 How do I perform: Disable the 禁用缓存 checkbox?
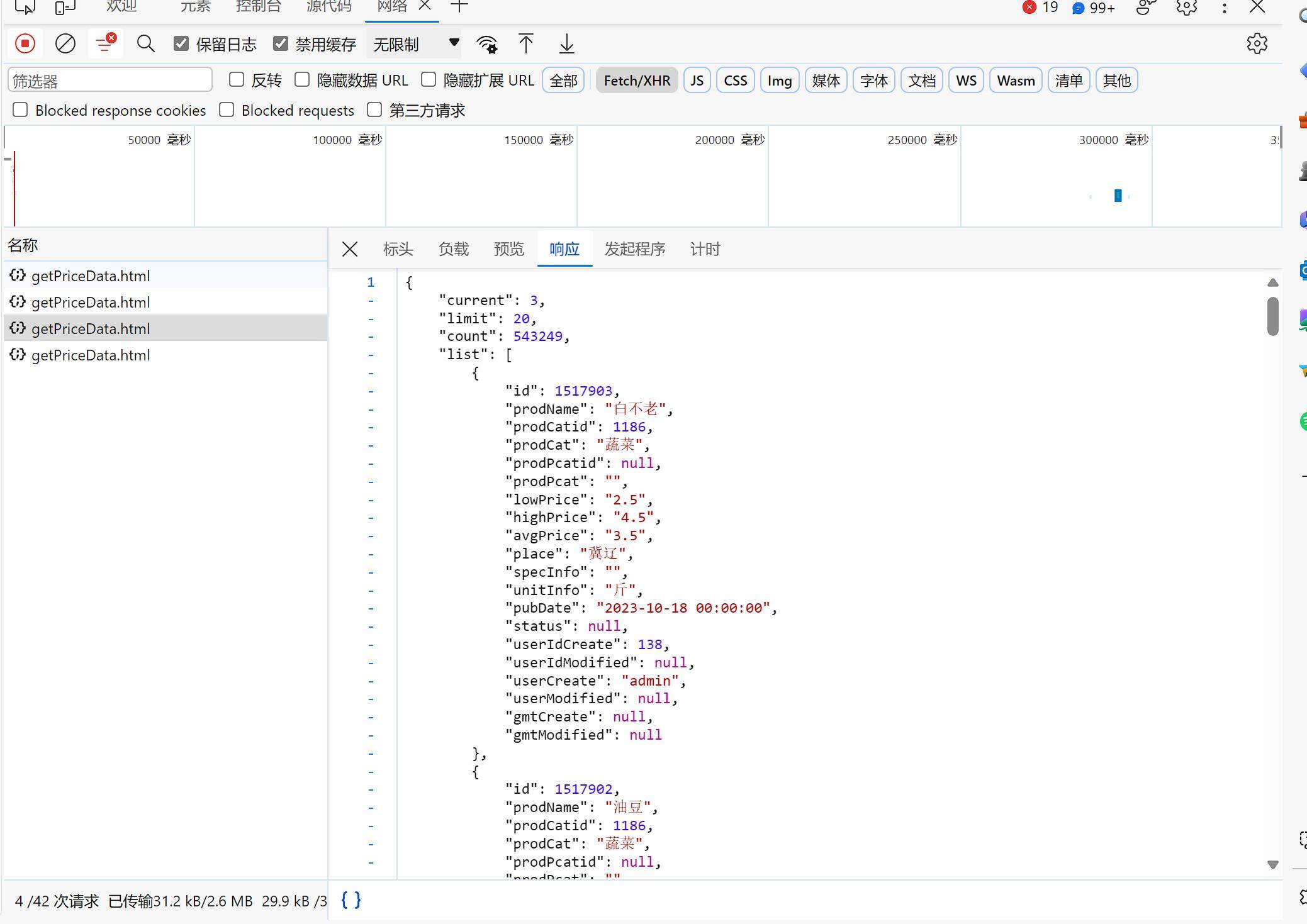[x=281, y=44]
